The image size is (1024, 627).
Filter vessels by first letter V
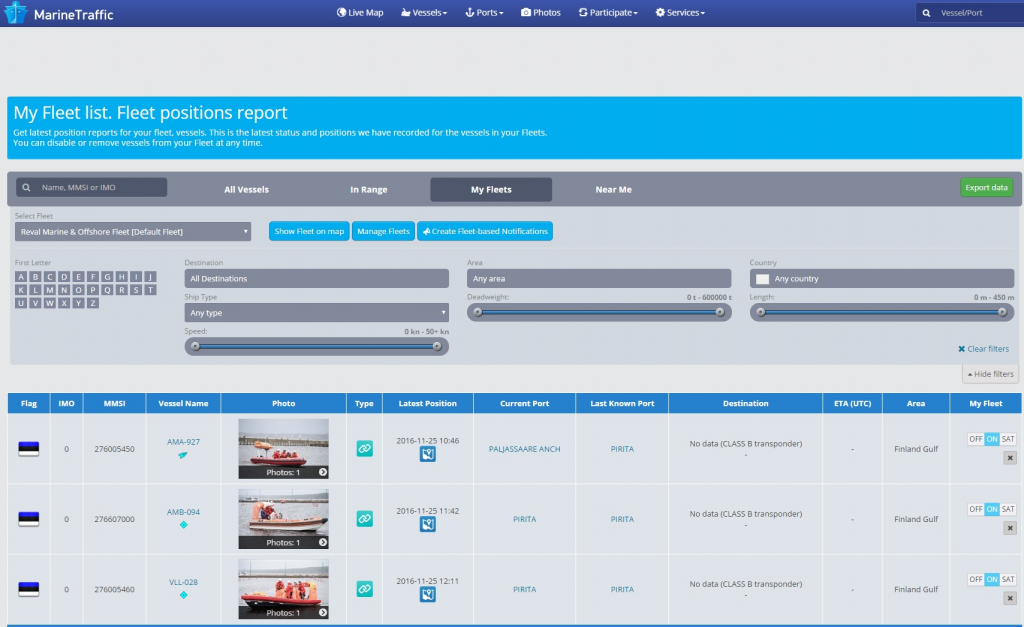click(35, 303)
